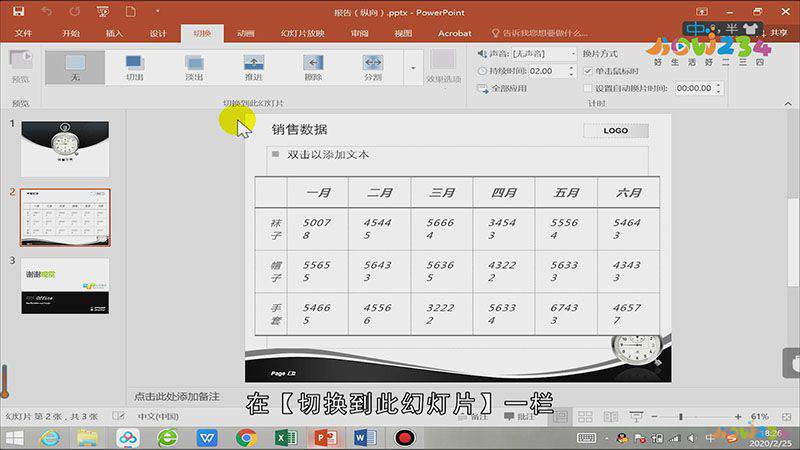Toggle the 备注 notes pane button
Viewport: 800px width, 450px height.
coord(473,417)
